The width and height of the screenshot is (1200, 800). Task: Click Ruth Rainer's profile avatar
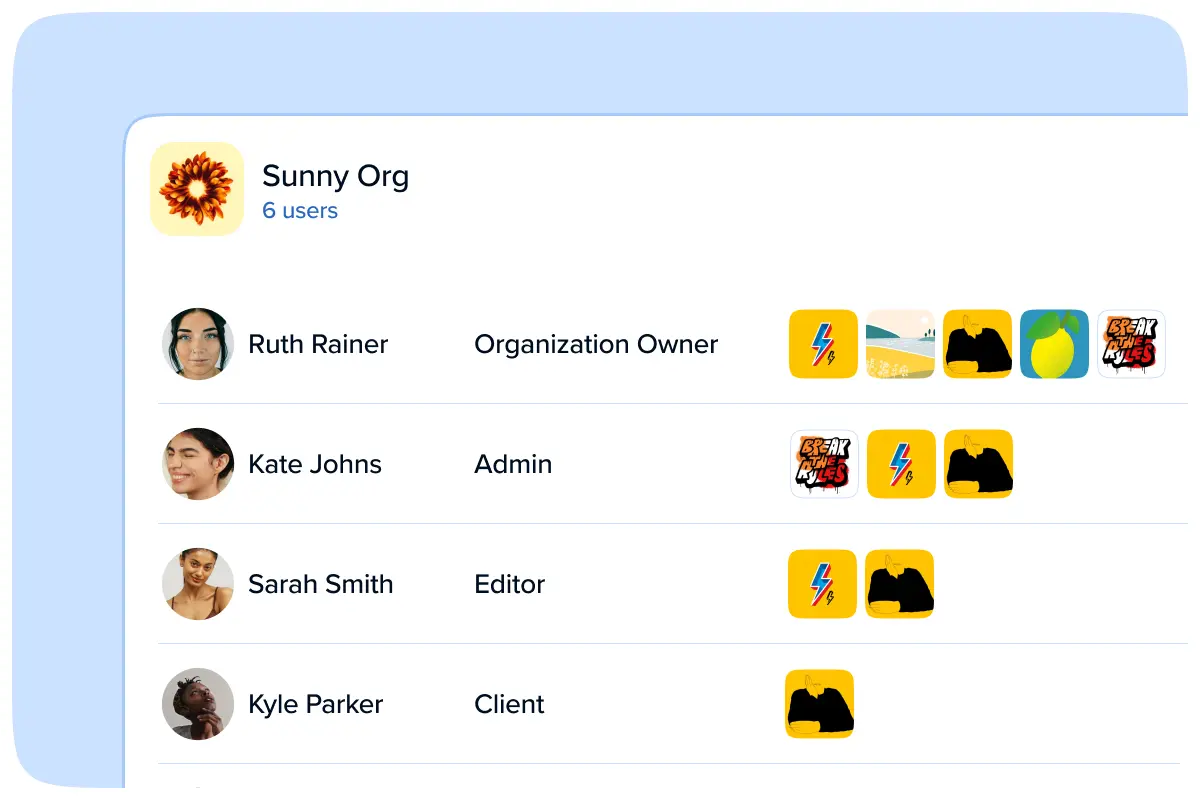tap(198, 344)
